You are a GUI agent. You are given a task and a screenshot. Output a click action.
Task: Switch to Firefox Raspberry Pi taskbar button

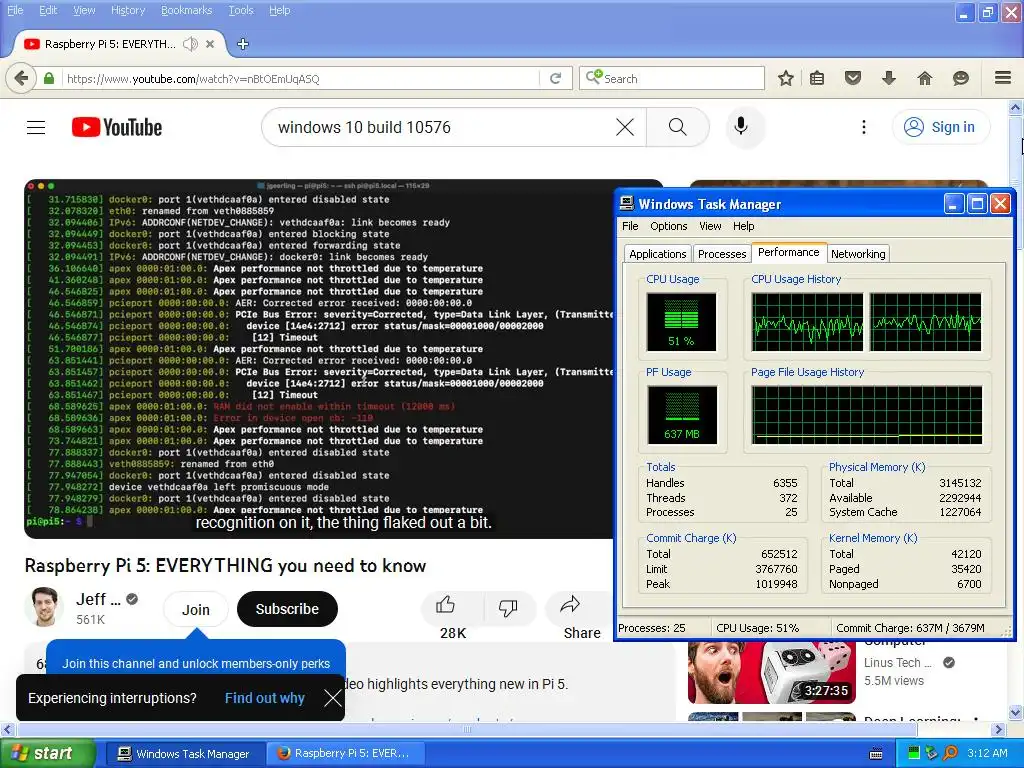coord(345,754)
